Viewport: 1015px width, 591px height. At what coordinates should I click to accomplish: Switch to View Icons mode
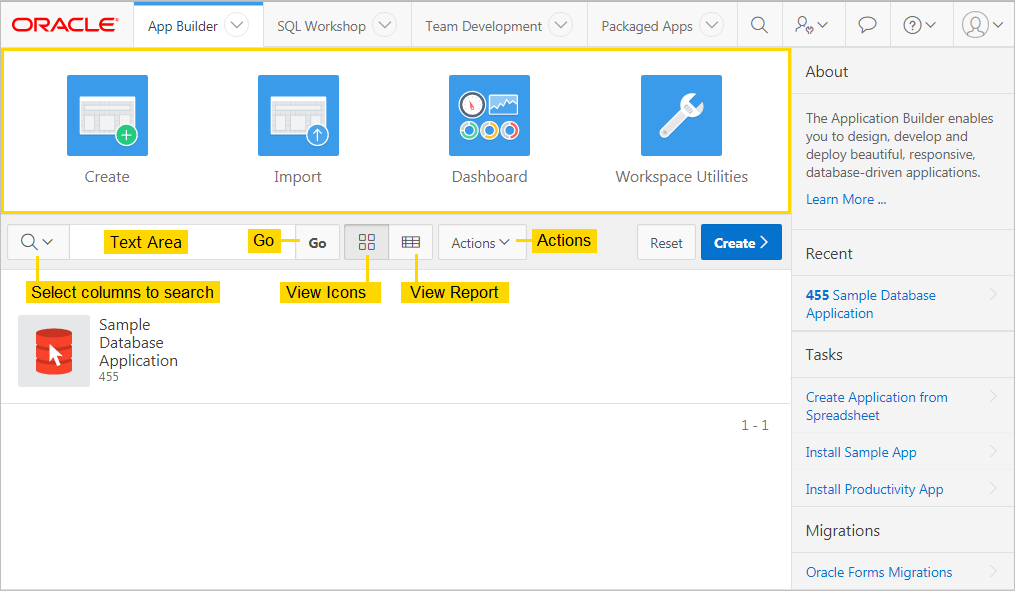click(367, 241)
